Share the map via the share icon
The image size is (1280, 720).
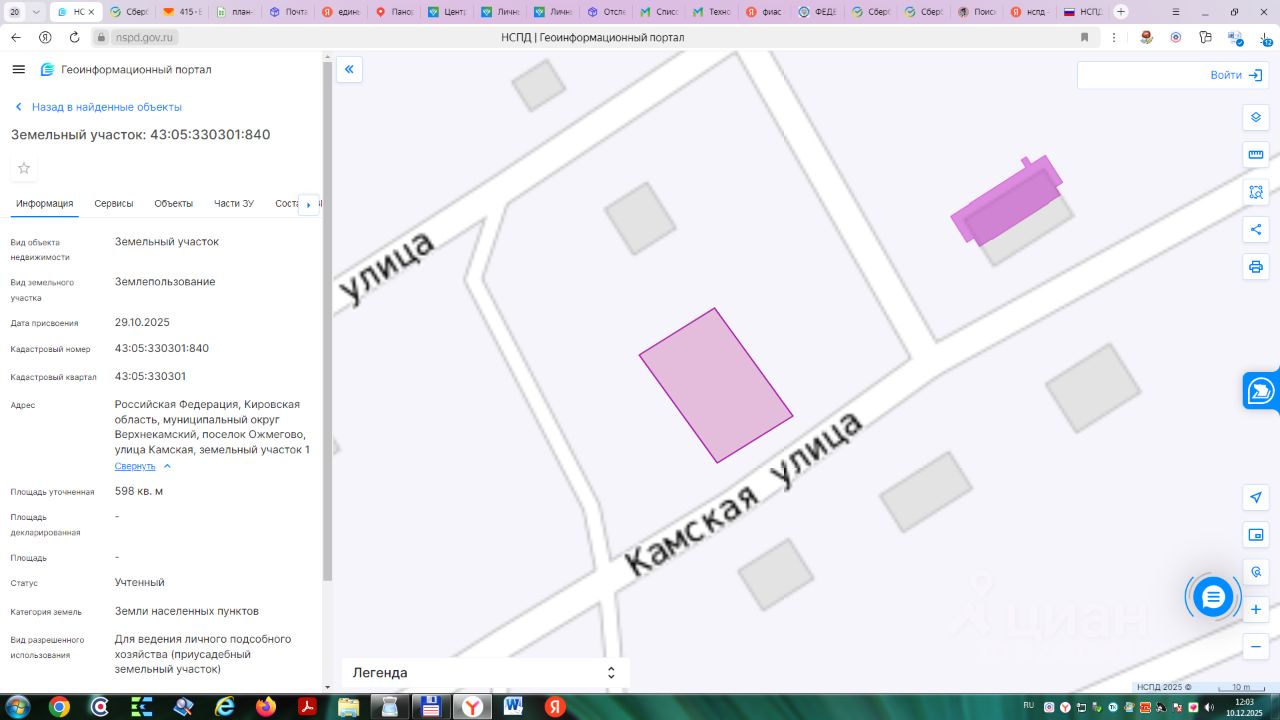(1256, 229)
